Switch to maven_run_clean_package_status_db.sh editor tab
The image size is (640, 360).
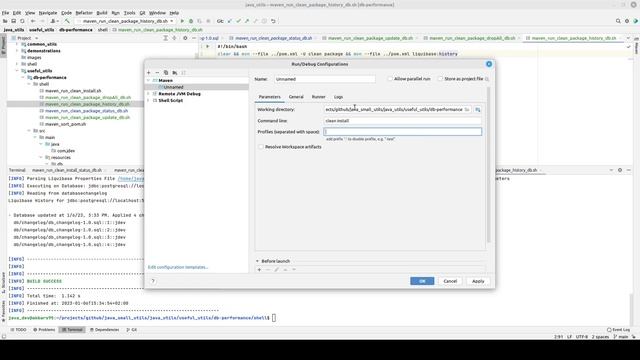pos(273,38)
